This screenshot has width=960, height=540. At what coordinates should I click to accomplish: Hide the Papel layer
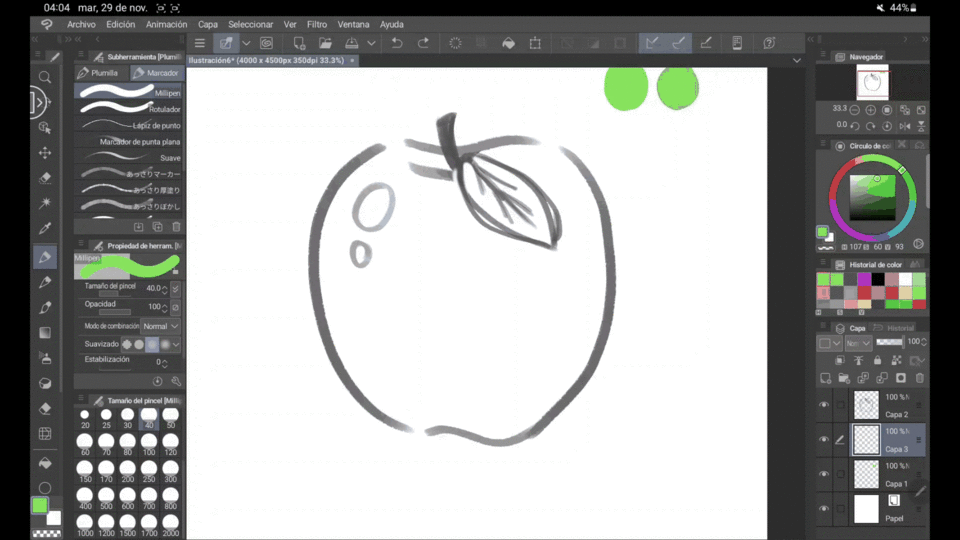[x=824, y=508]
